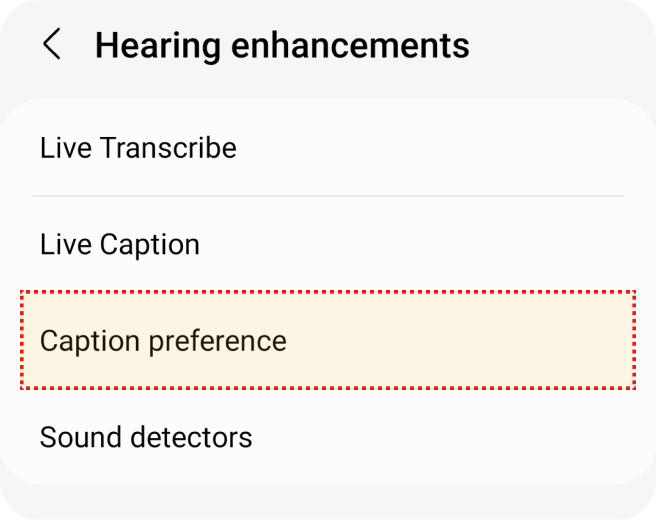Return to previous page via back chevron
656x520 pixels.
[x=52, y=45]
